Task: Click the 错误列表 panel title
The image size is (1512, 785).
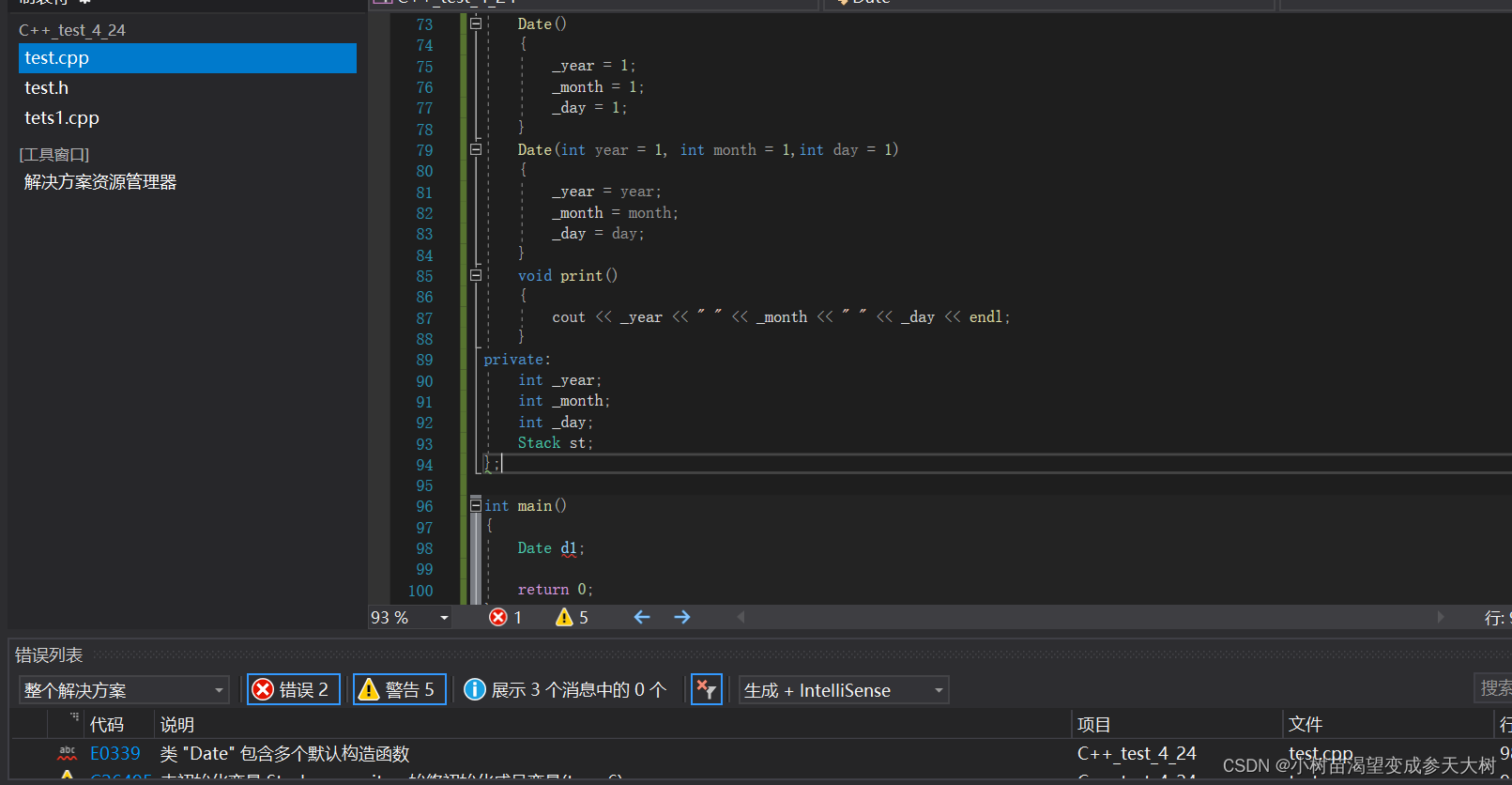Action: click(49, 655)
